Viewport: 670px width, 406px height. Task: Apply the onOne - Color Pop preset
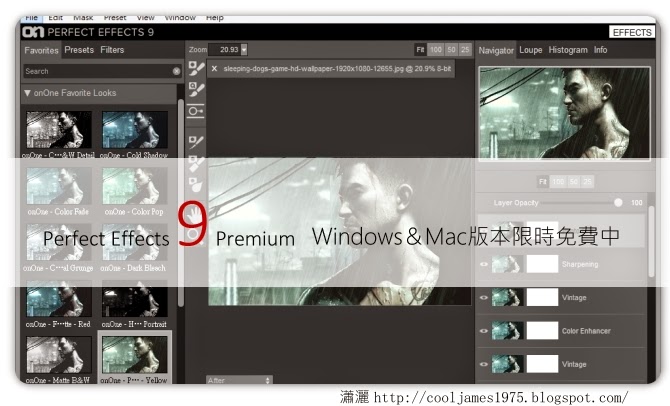[135, 186]
